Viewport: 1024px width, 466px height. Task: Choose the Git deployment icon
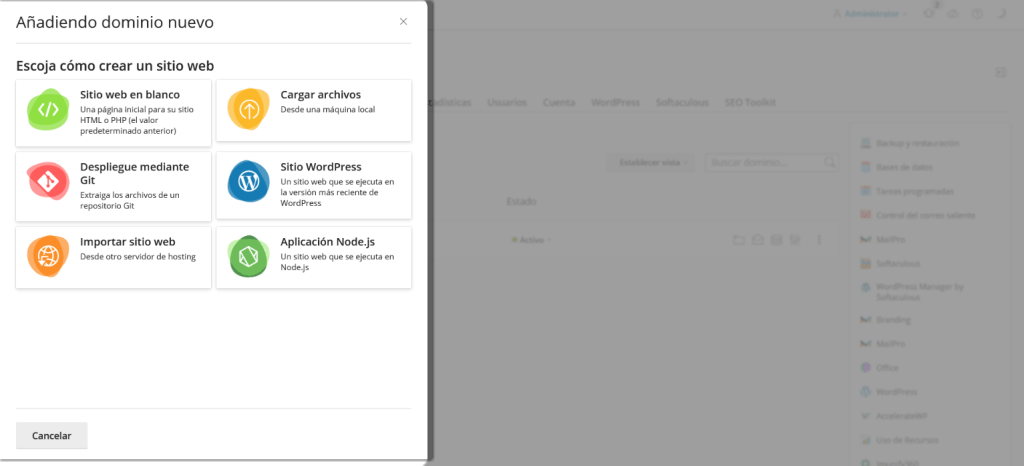pyautogui.click(x=47, y=181)
